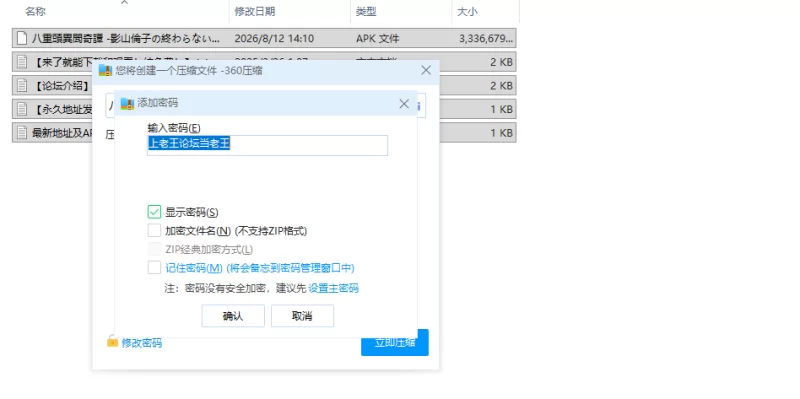Open the 设置主密码 link

[x=333, y=288]
